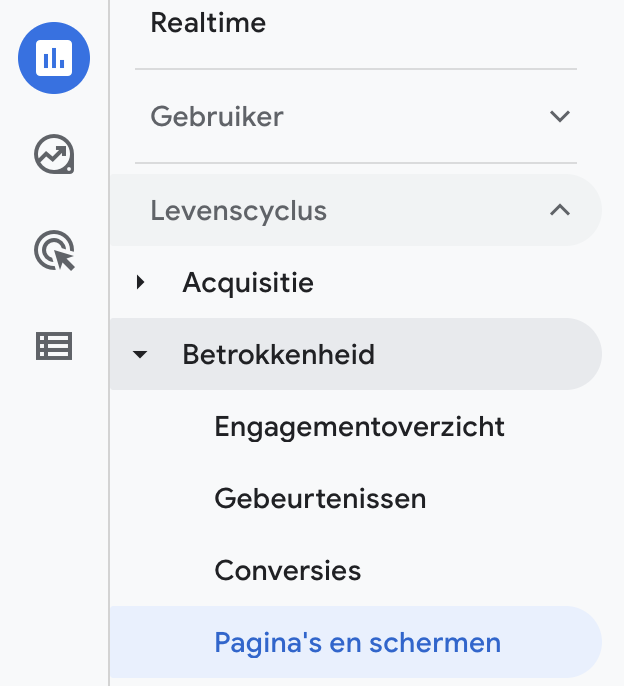Screen dimensions: 624x686
Task: Open the Configure table icon
Action: click(x=54, y=346)
